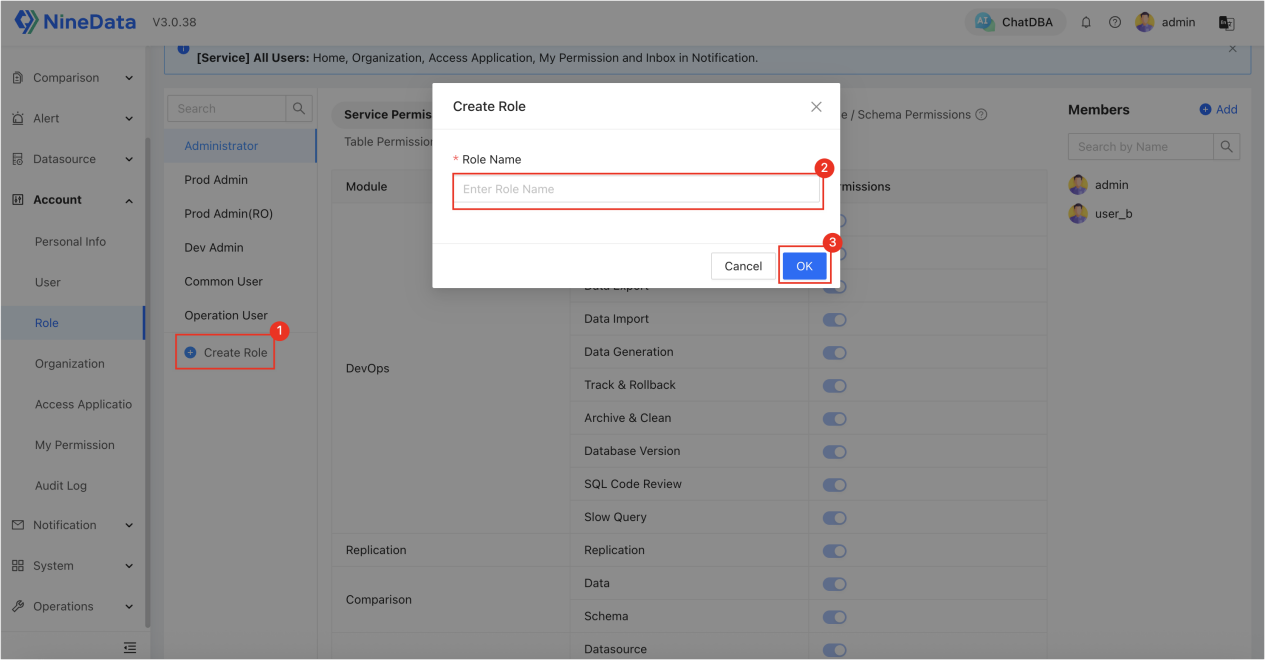Click the Role Name input field
Image resolution: width=1265 pixels, height=660 pixels.
click(638, 189)
